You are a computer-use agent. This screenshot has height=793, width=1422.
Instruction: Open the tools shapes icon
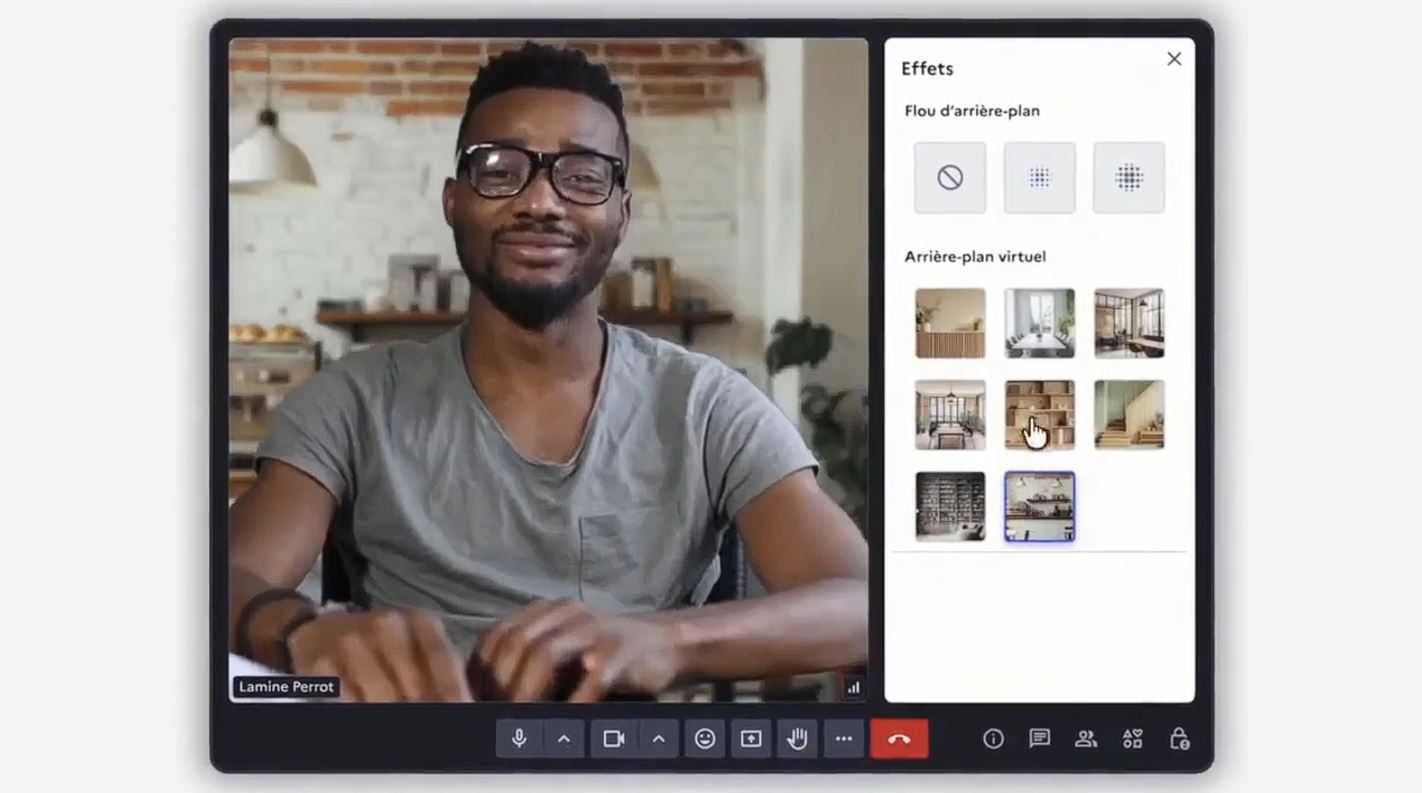tap(1132, 739)
